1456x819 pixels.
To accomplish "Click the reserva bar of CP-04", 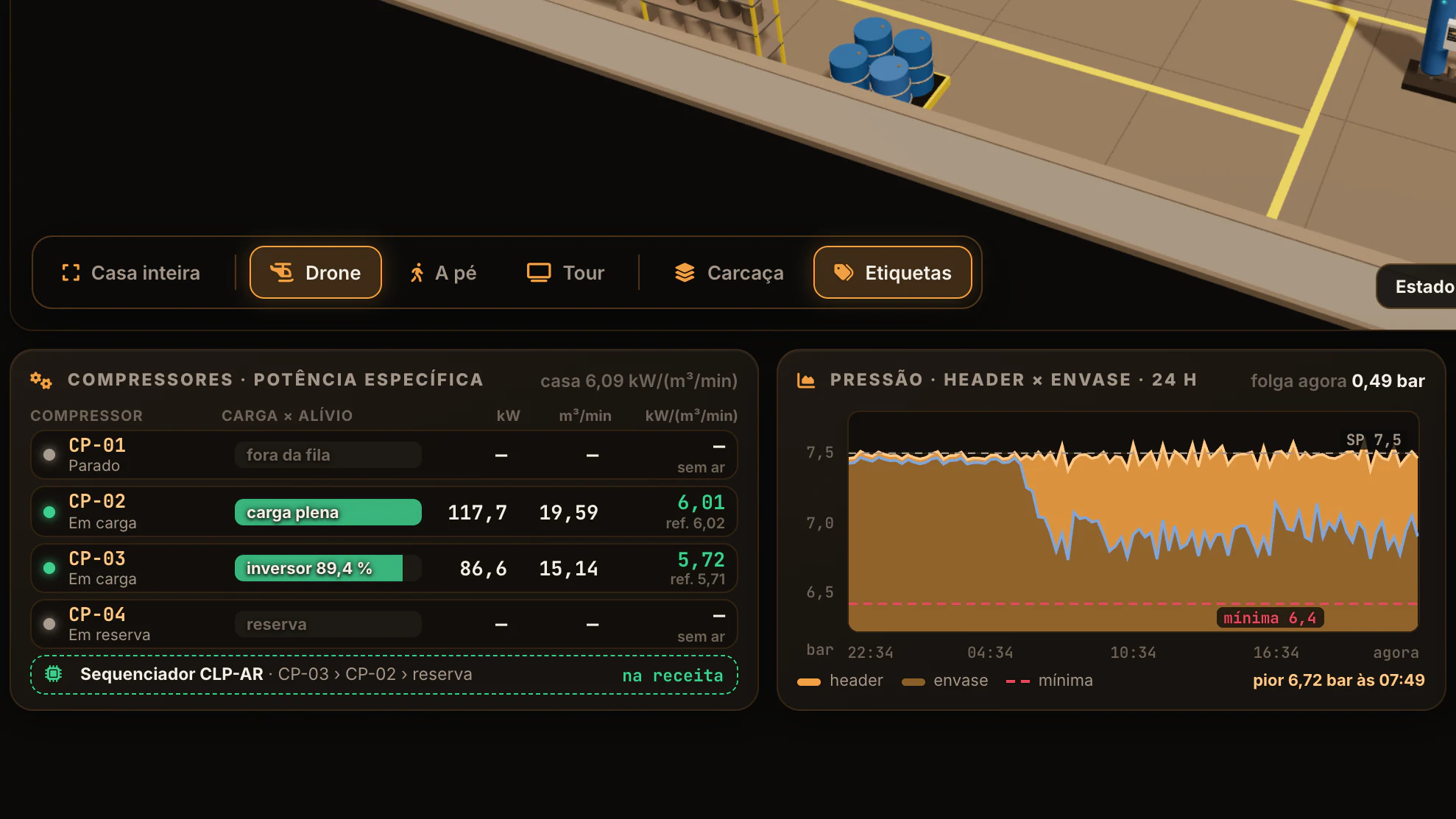I will click(328, 624).
